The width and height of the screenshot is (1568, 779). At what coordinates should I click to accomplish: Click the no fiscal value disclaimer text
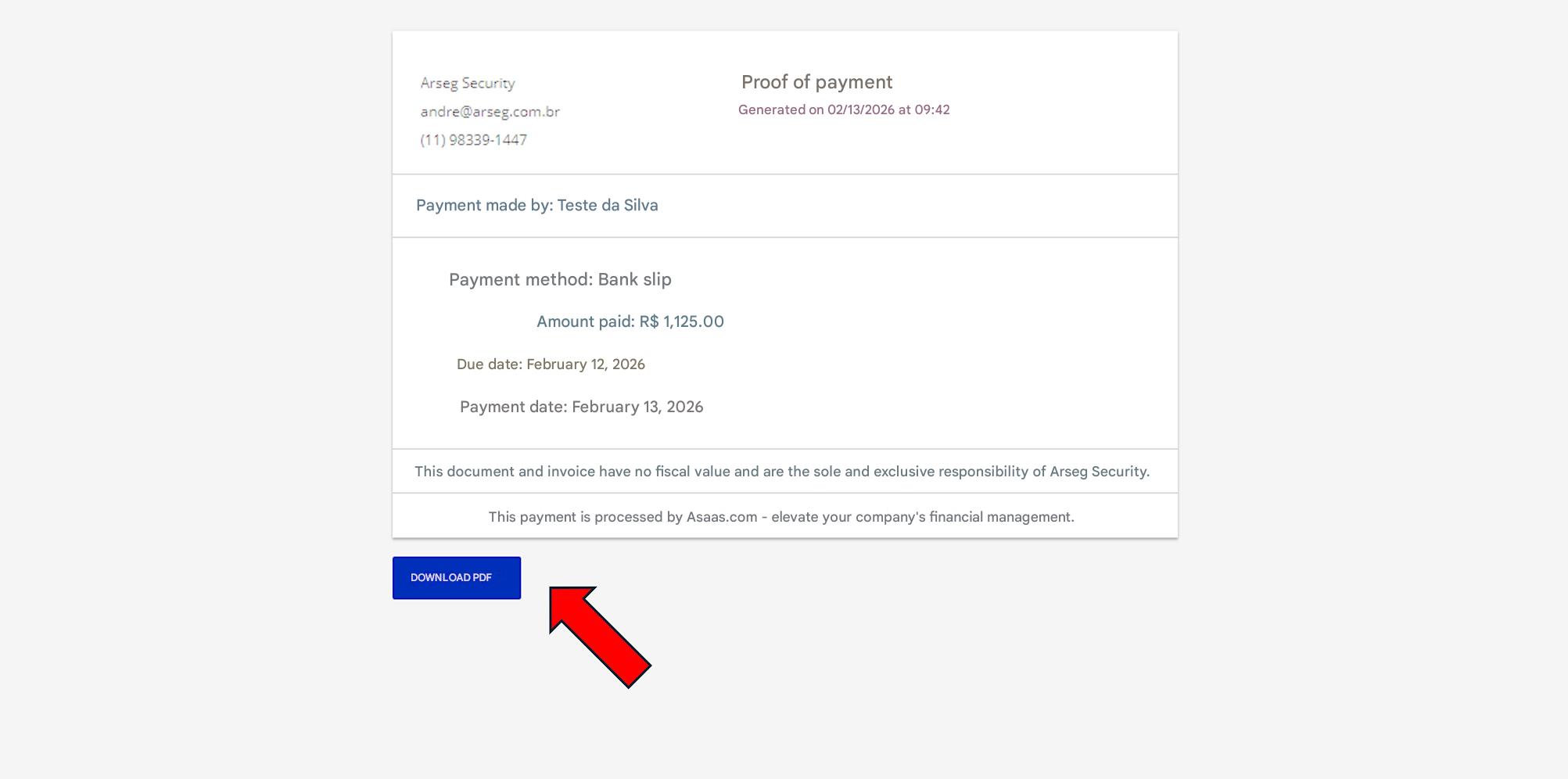tap(781, 472)
